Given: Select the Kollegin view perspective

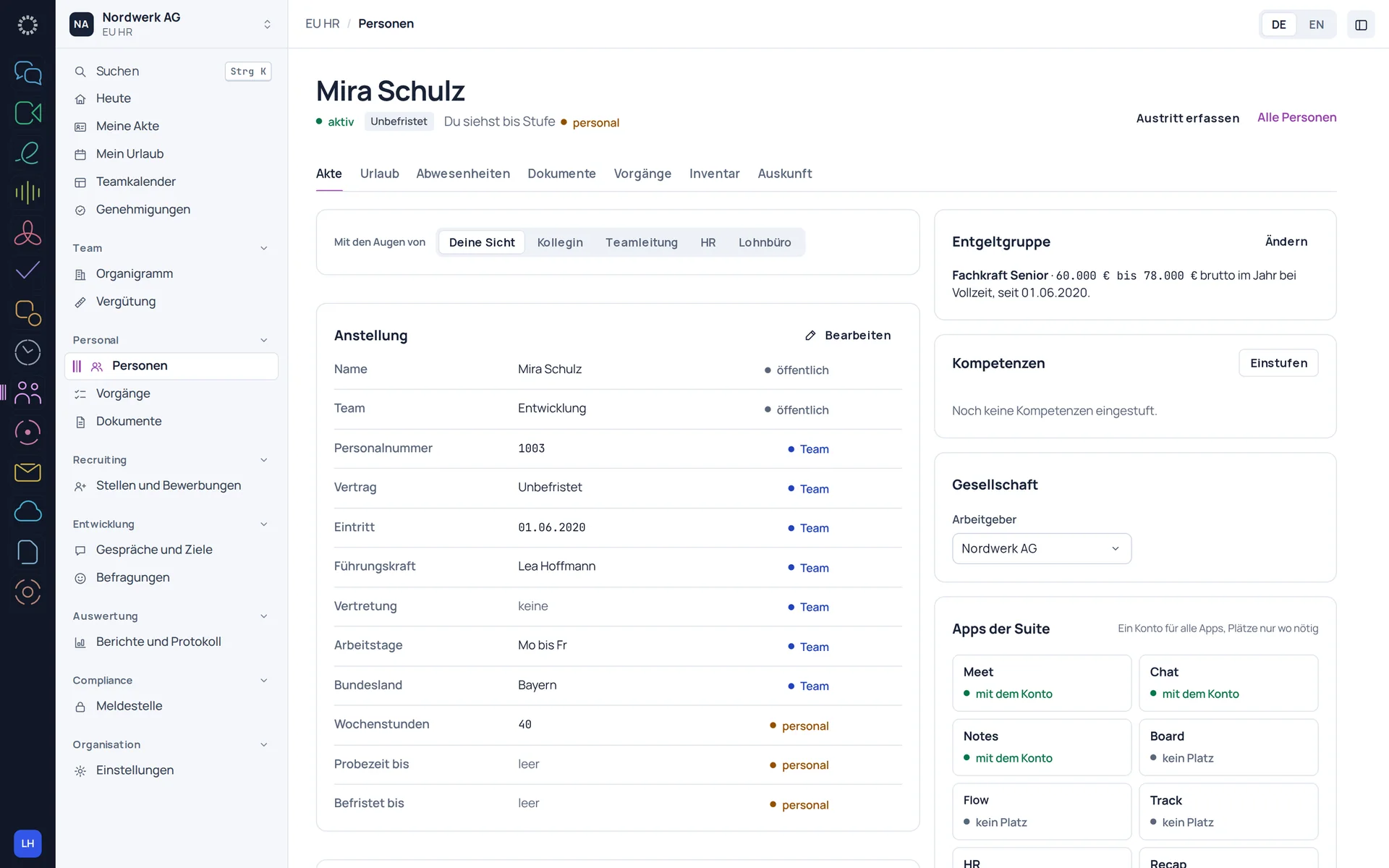Looking at the screenshot, I should coord(560,242).
